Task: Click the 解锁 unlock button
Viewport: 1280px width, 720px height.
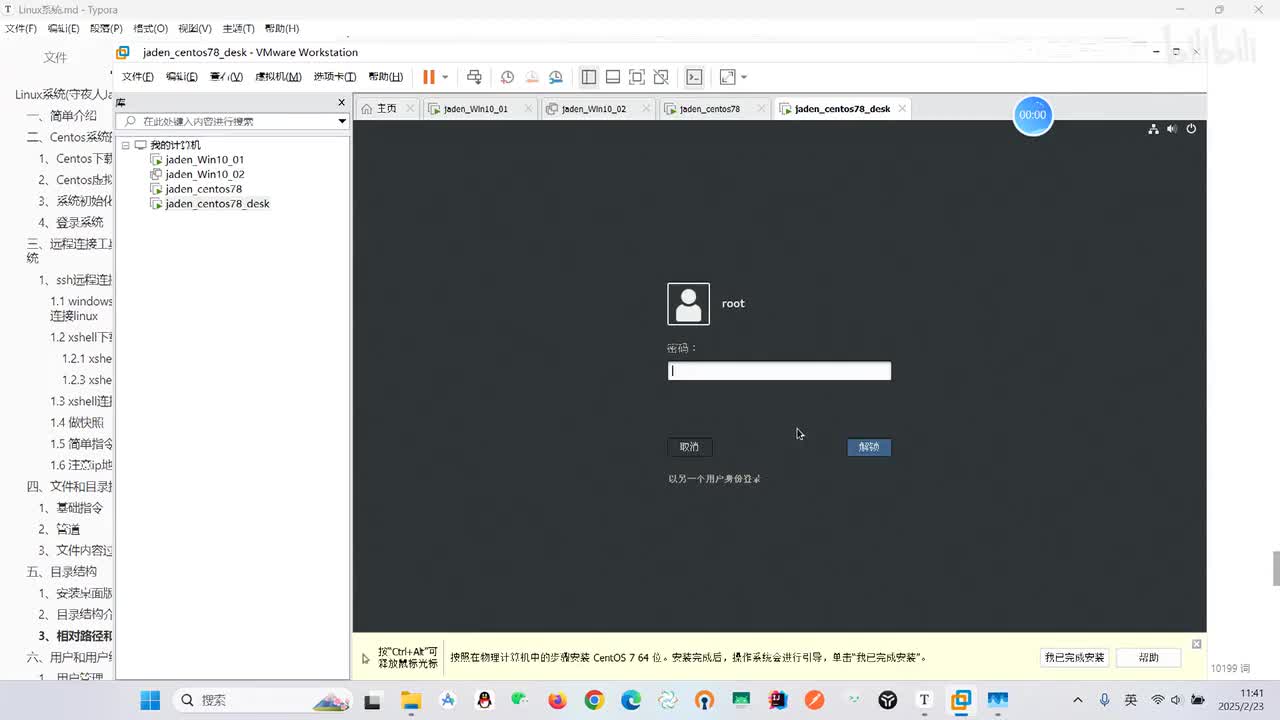Action: pos(869,447)
